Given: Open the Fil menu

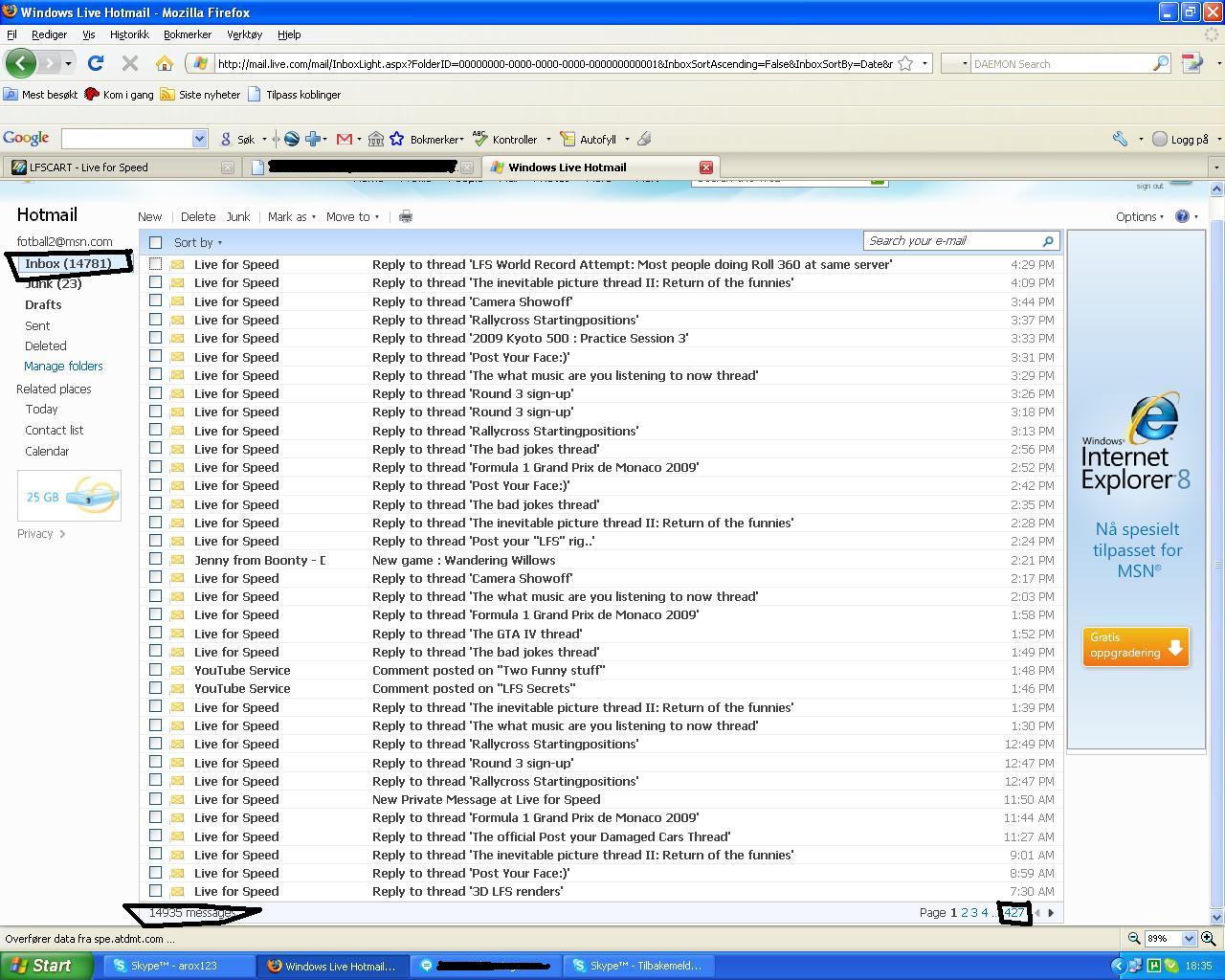Looking at the screenshot, I should coord(11,34).
